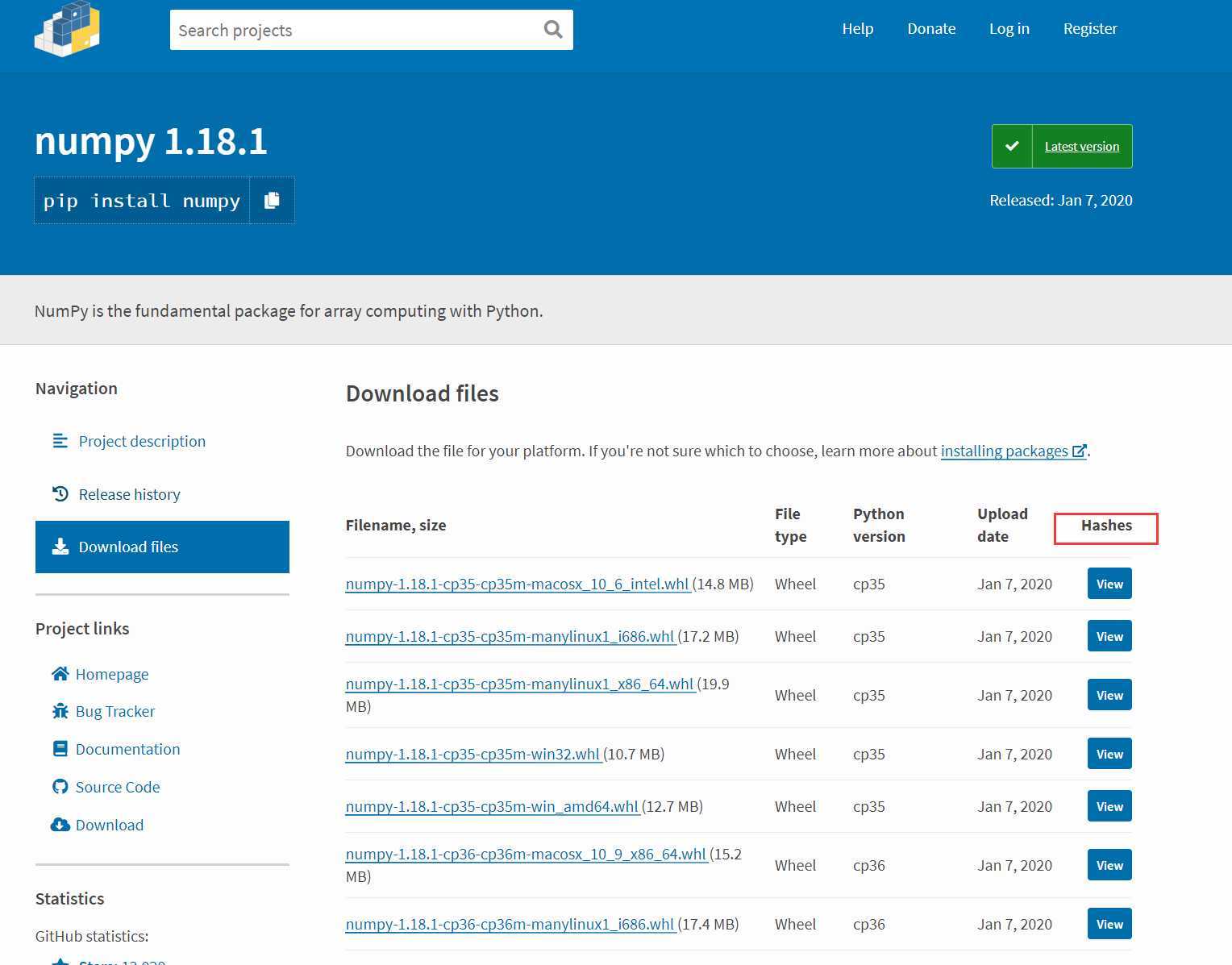
Task: Click the Python version column header
Action: (x=879, y=525)
